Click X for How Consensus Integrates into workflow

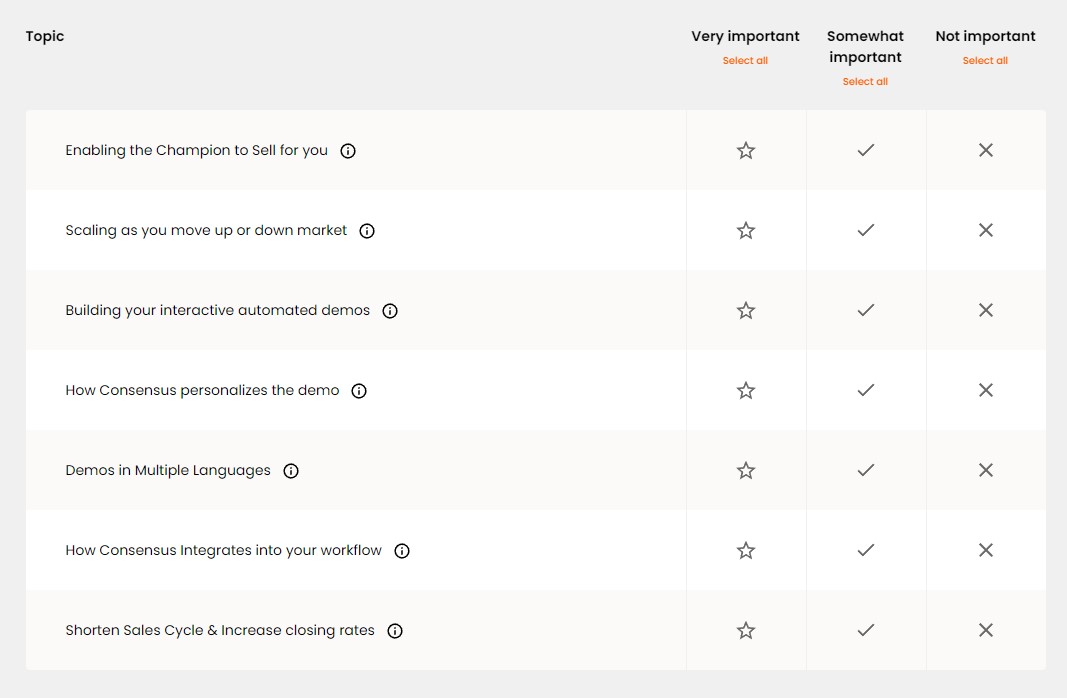tap(985, 550)
